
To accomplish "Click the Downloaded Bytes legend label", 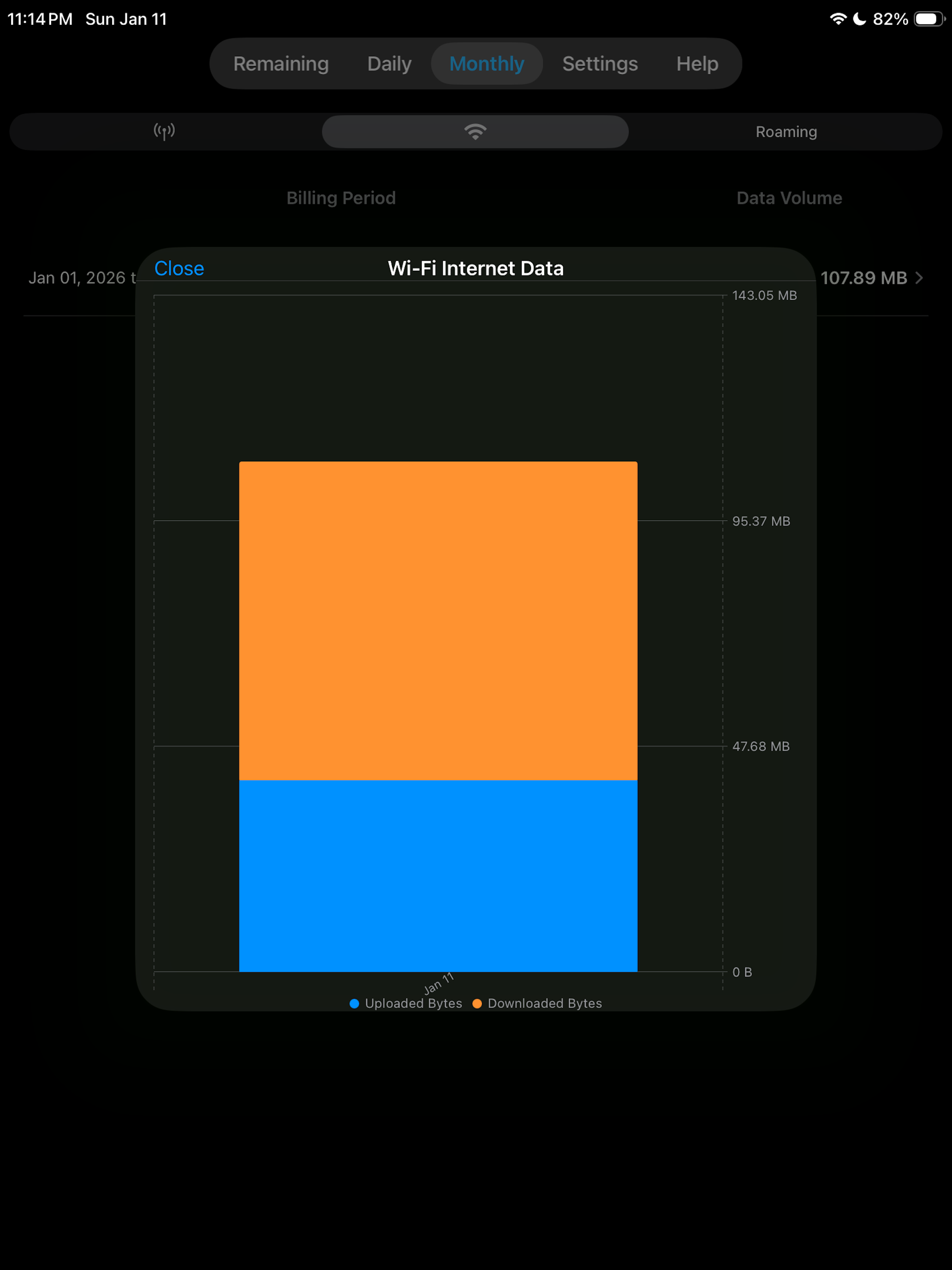I will pos(545,1004).
